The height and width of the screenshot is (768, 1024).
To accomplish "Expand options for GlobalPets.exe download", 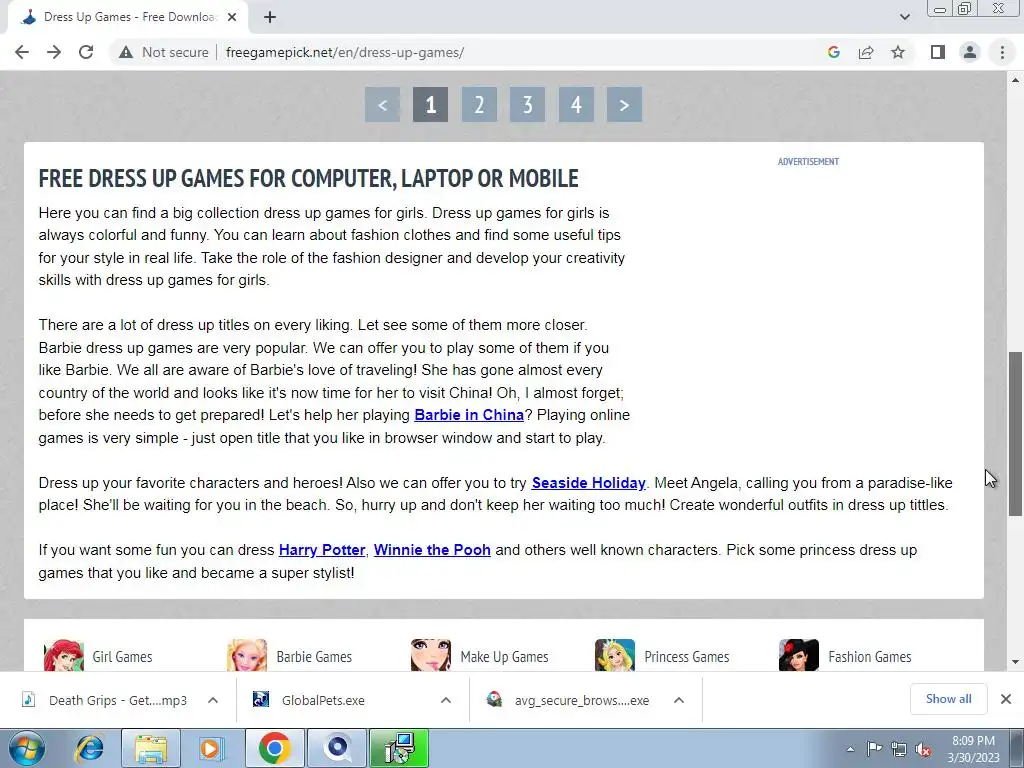I will 446,700.
